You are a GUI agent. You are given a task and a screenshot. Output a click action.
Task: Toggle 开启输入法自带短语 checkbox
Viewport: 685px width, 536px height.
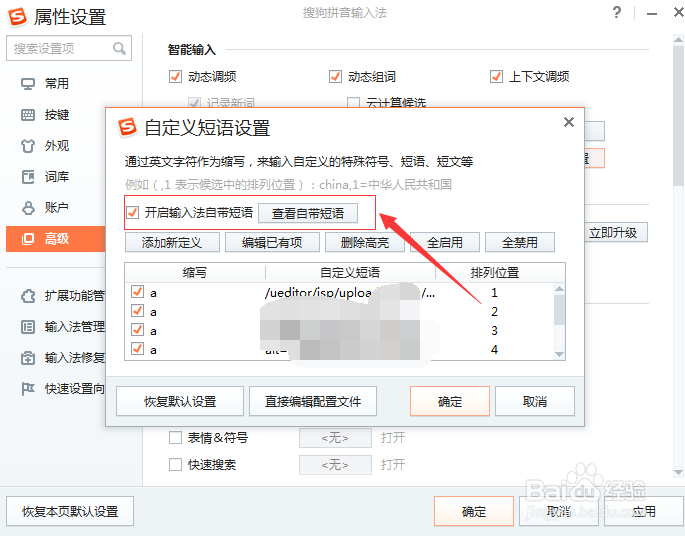[132, 213]
